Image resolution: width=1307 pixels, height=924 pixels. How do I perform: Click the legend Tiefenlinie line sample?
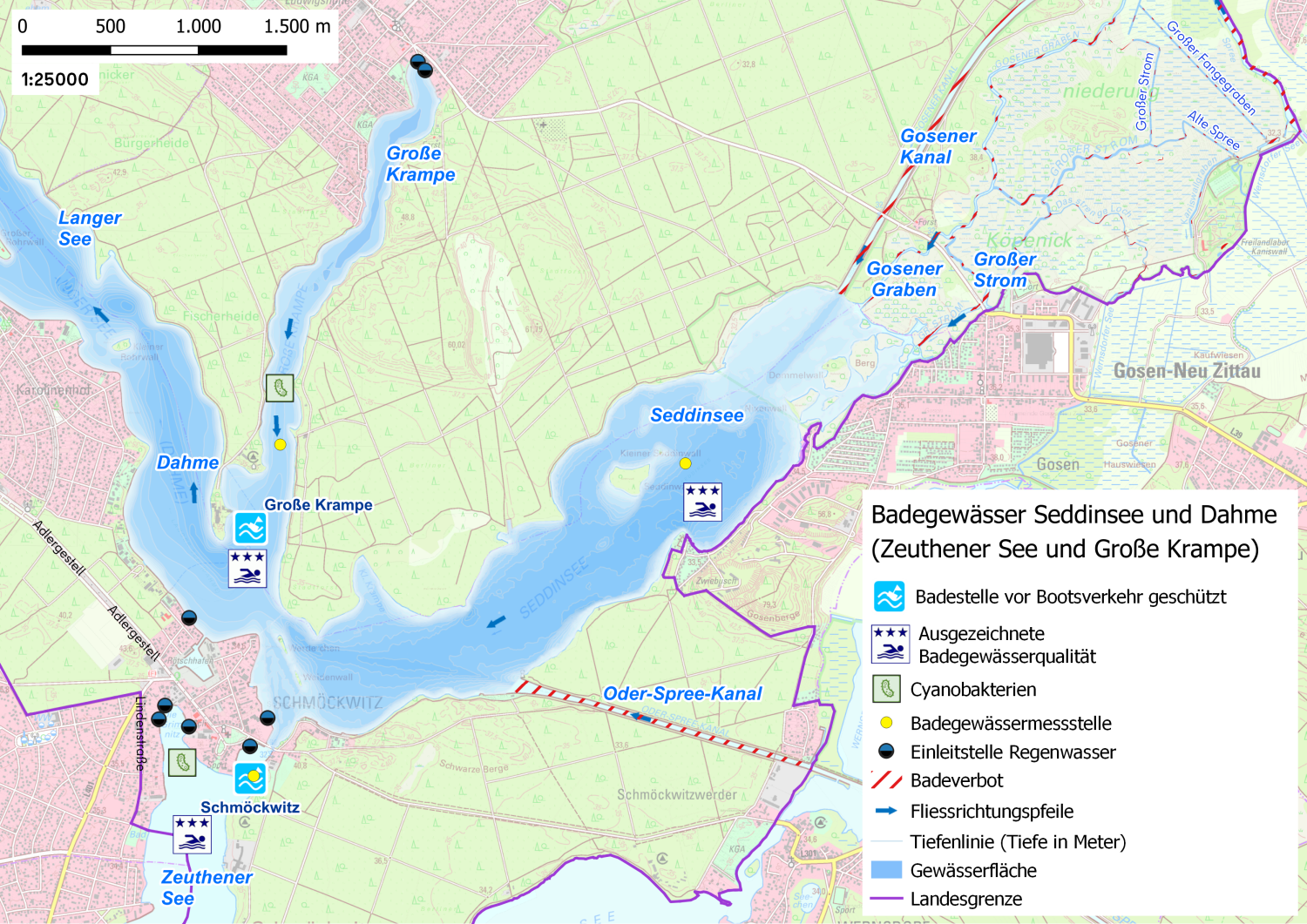click(x=886, y=841)
